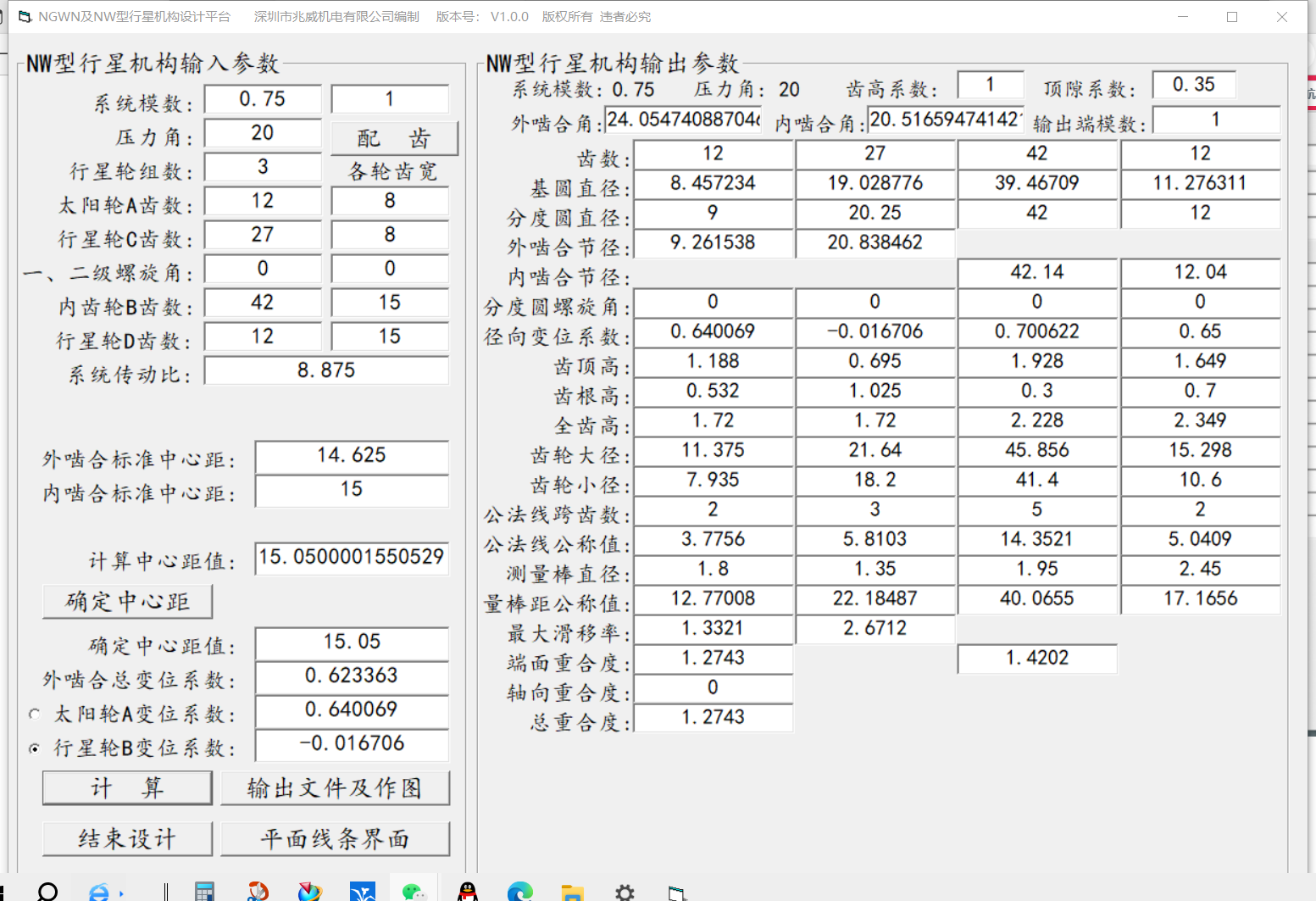
Task: Click the 计算中心距值 field
Action: pyautogui.click(x=352, y=559)
